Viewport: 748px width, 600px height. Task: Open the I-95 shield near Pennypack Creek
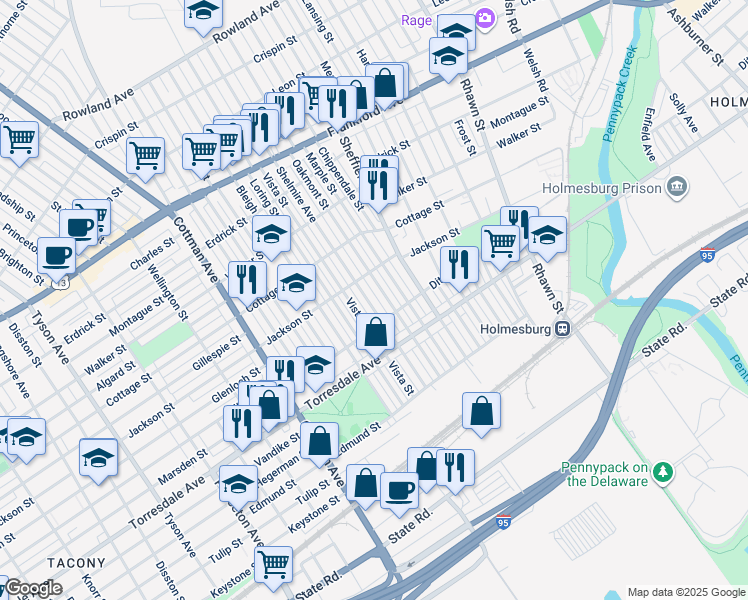pyautogui.click(x=708, y=255)
